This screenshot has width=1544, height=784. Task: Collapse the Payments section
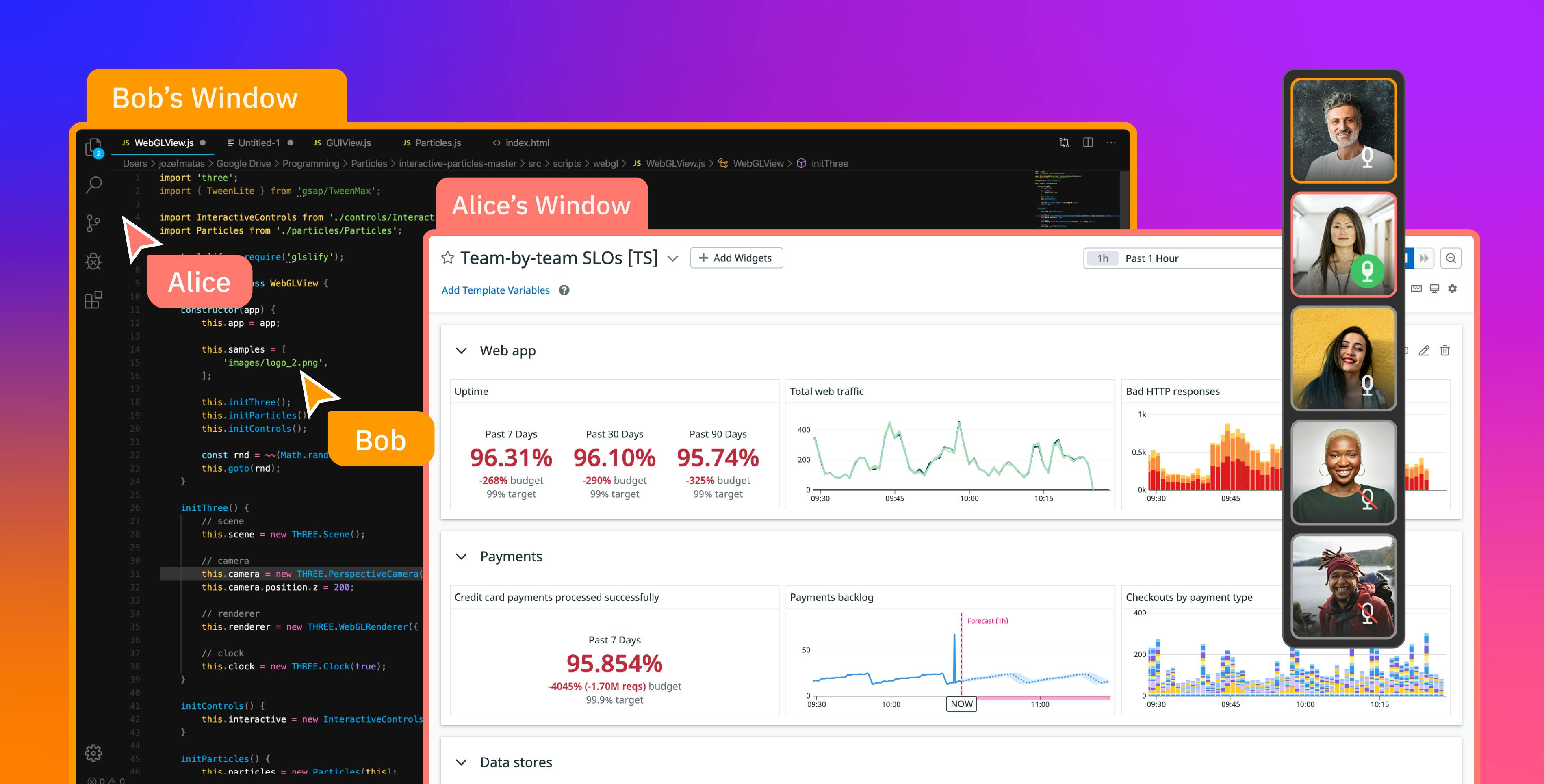point(462,556)
